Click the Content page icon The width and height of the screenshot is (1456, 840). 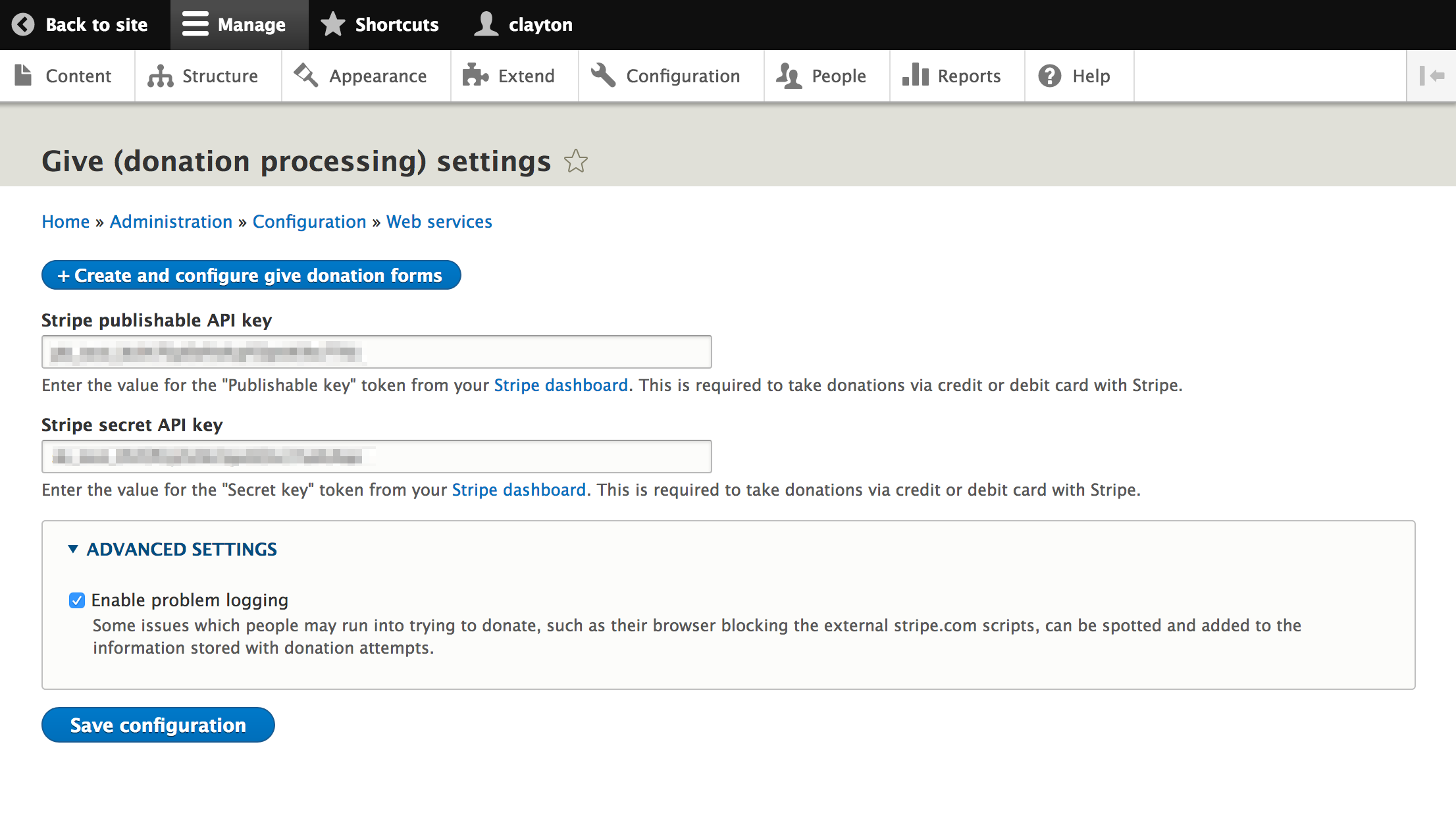(x=23, y=76)
